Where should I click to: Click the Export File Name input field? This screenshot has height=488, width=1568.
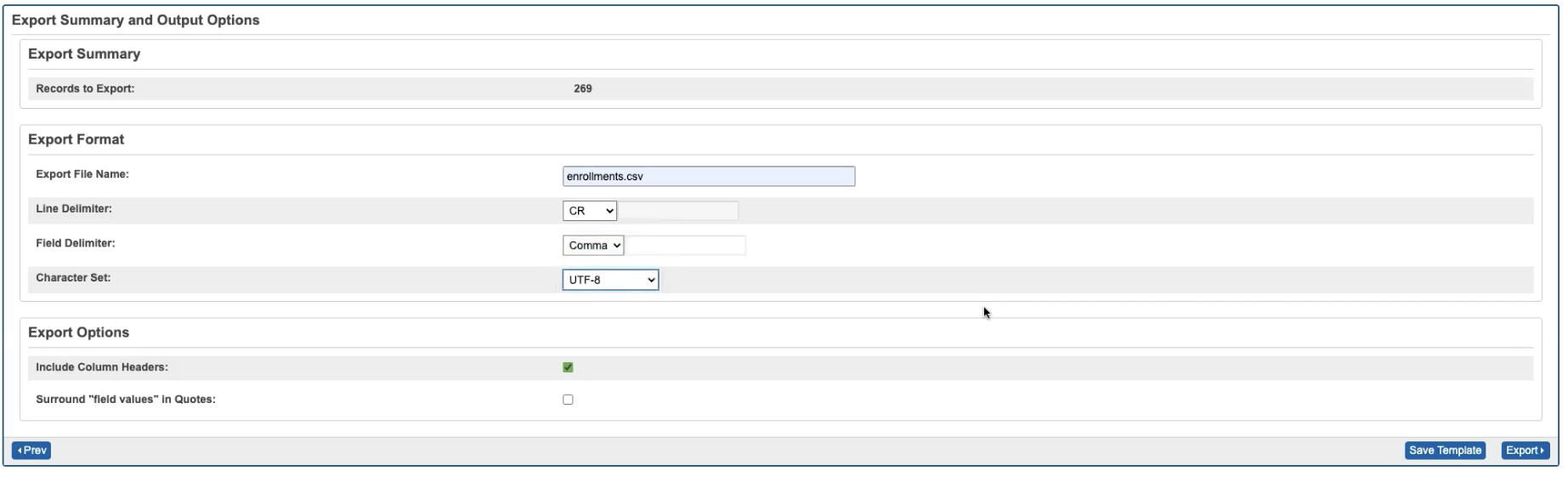click(x=708, y=176)
